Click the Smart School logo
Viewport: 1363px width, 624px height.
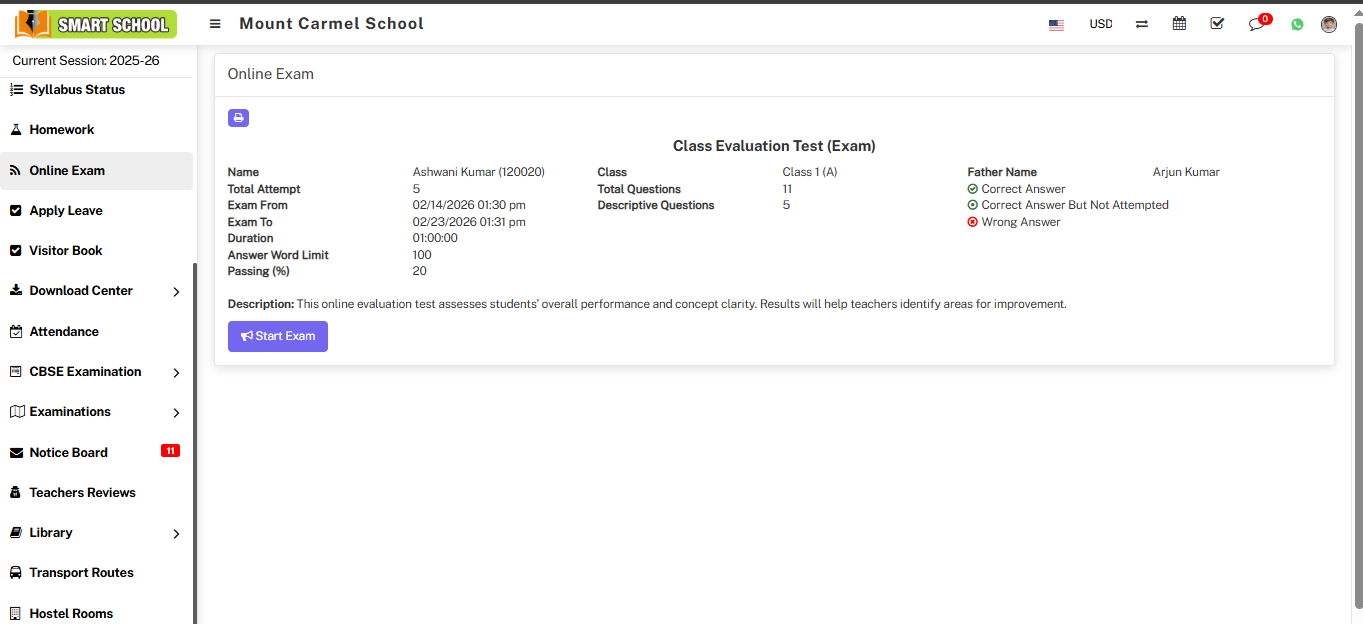click(x=95, y=23)
